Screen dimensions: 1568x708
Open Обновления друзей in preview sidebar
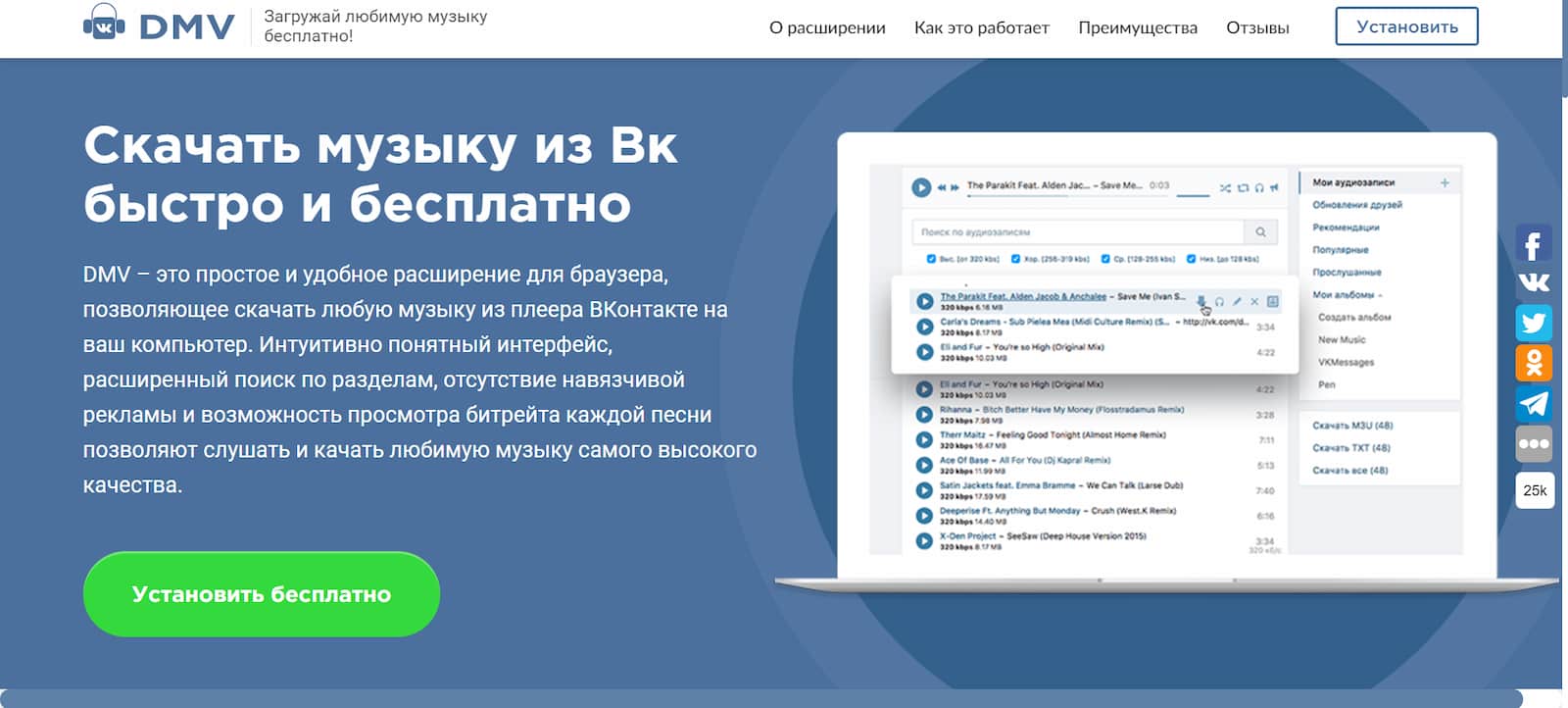click(1357, 205)
